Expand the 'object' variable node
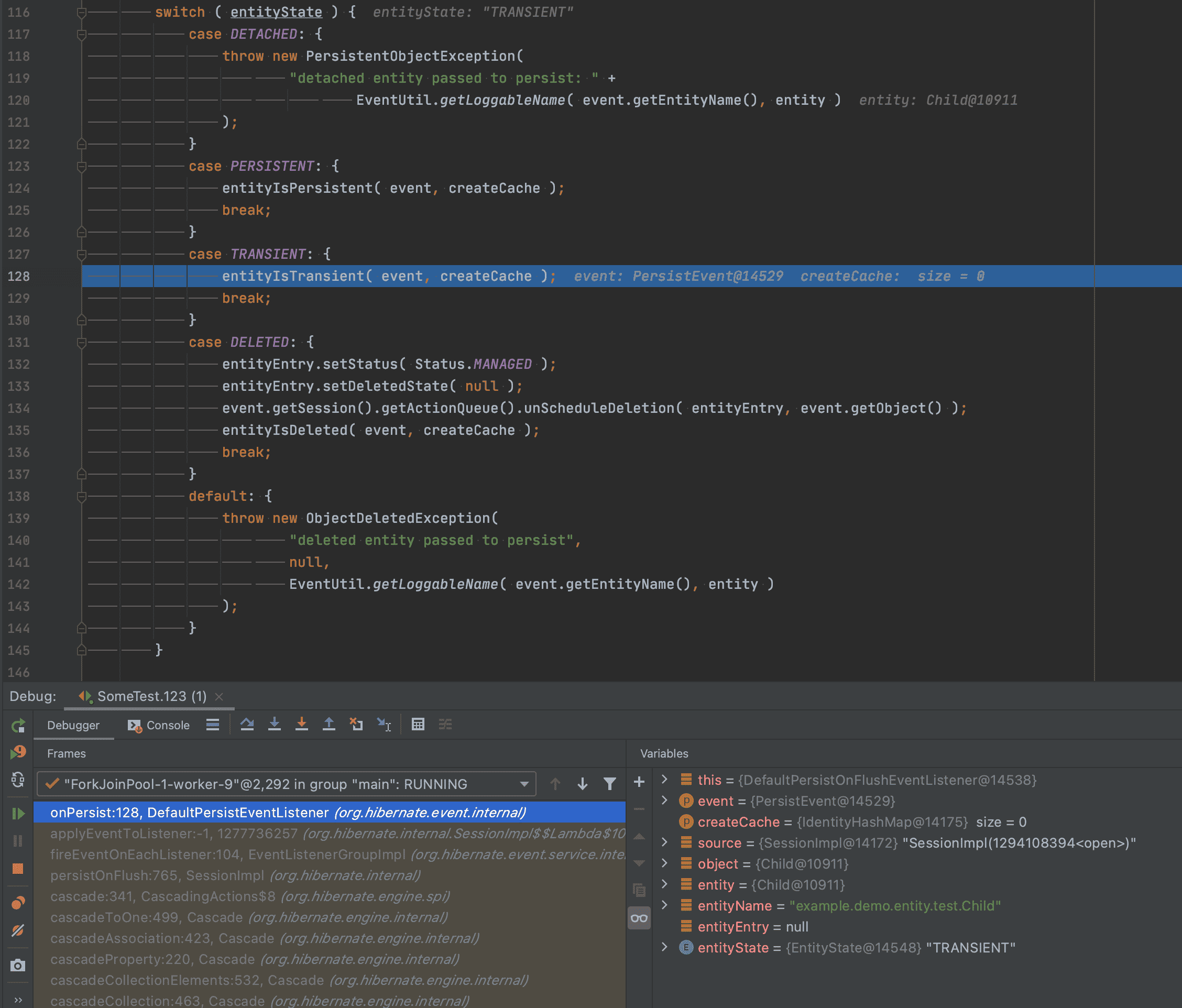Viewport: 1182px width, 1008px height. [x=664, y=863]
